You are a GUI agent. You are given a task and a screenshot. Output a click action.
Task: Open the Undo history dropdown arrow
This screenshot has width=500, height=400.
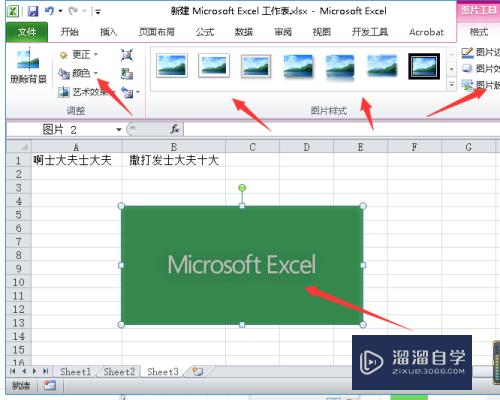click(x=60, y=11)
